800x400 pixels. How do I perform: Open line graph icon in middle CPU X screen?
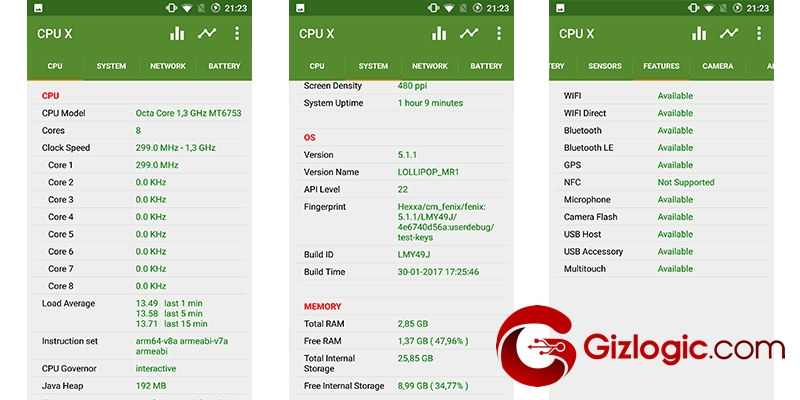tap(469, 34)
